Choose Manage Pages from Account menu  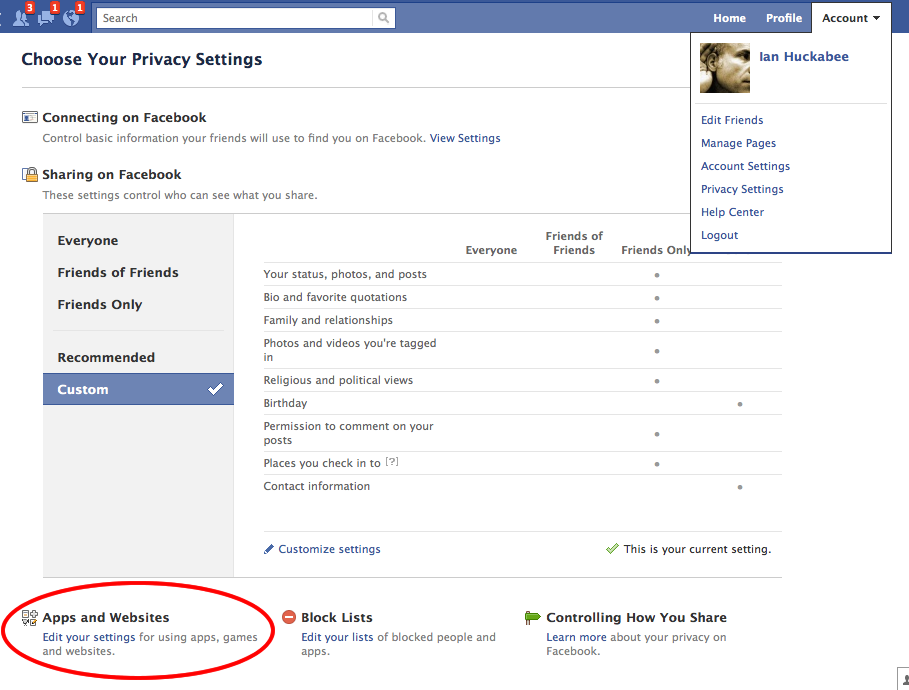(738, 143)
